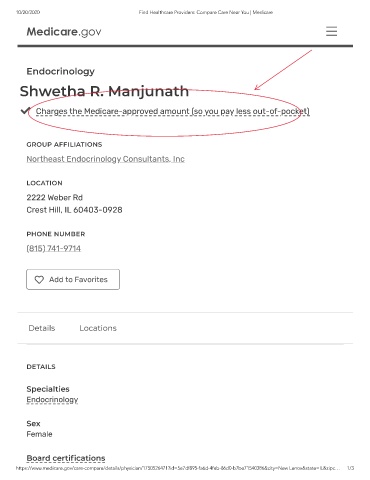Click the 2222 Weber Rd address line

[54, 198]
